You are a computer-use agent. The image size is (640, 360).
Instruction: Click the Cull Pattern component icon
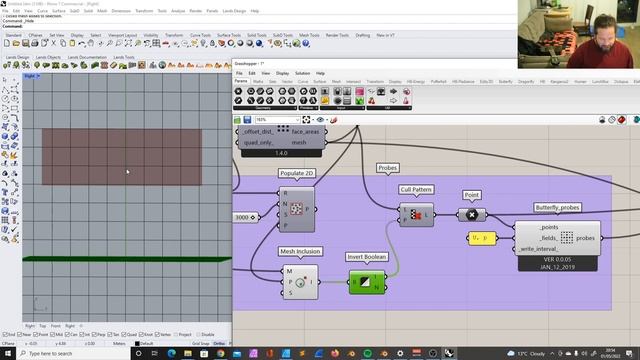pos(416,215)
